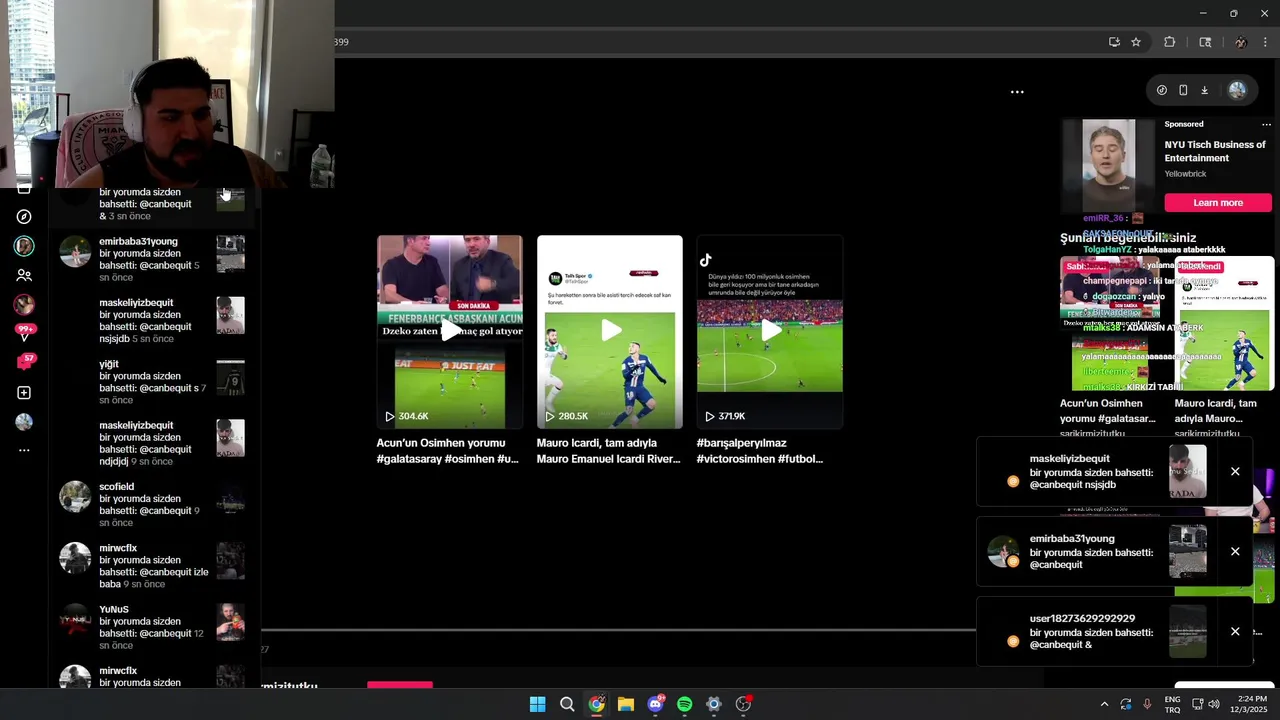Open the scofield notification in left list
1280x720 pixels.
tap(152, 505)
